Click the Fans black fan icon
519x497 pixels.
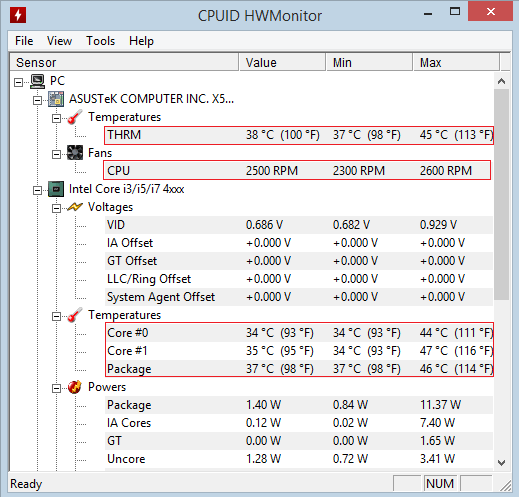75,153
